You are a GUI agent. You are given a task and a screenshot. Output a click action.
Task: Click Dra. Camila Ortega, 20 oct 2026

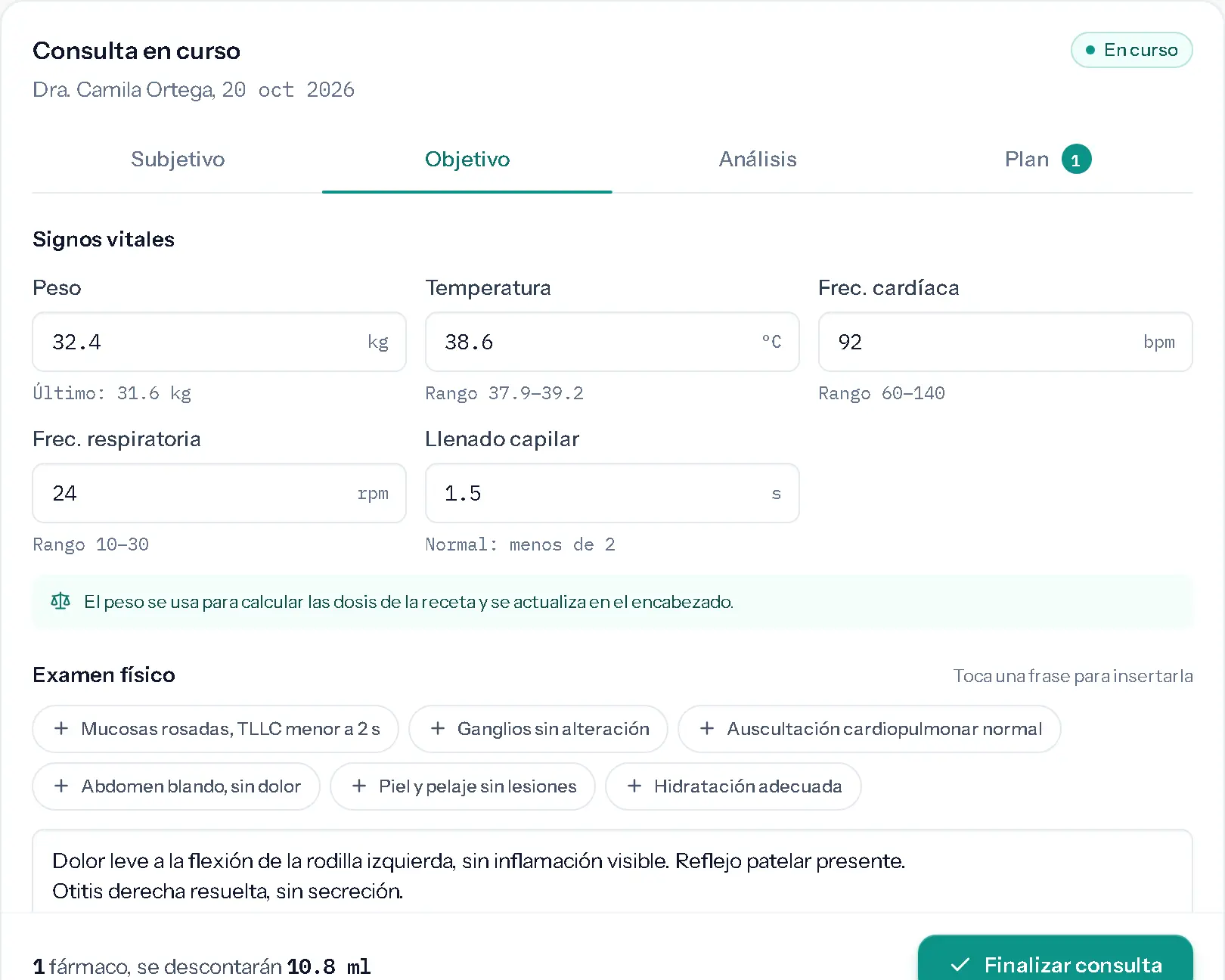pos(194,90)
